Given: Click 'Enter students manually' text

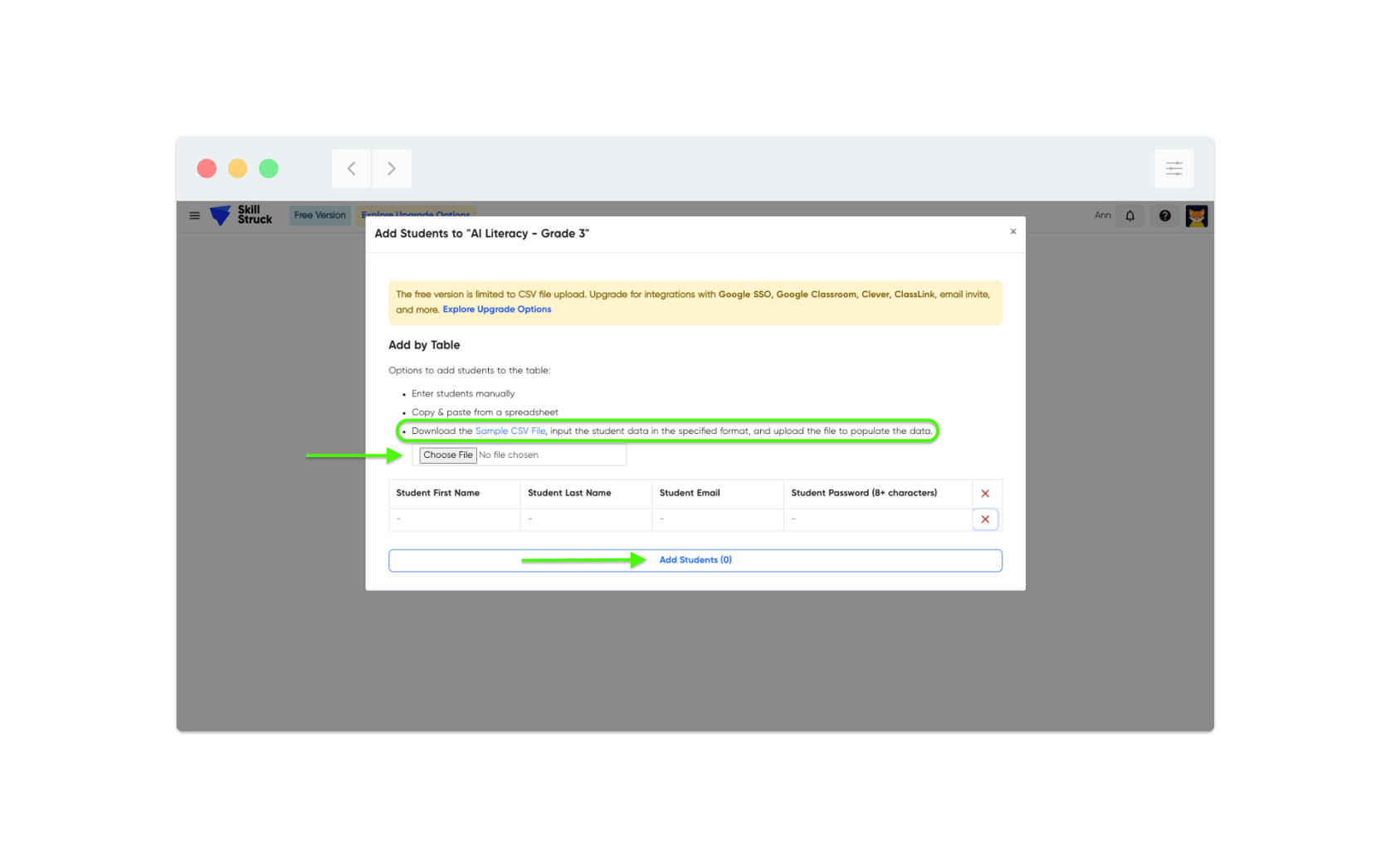Looking at the screenshot, I should click(x=463, y=394).
